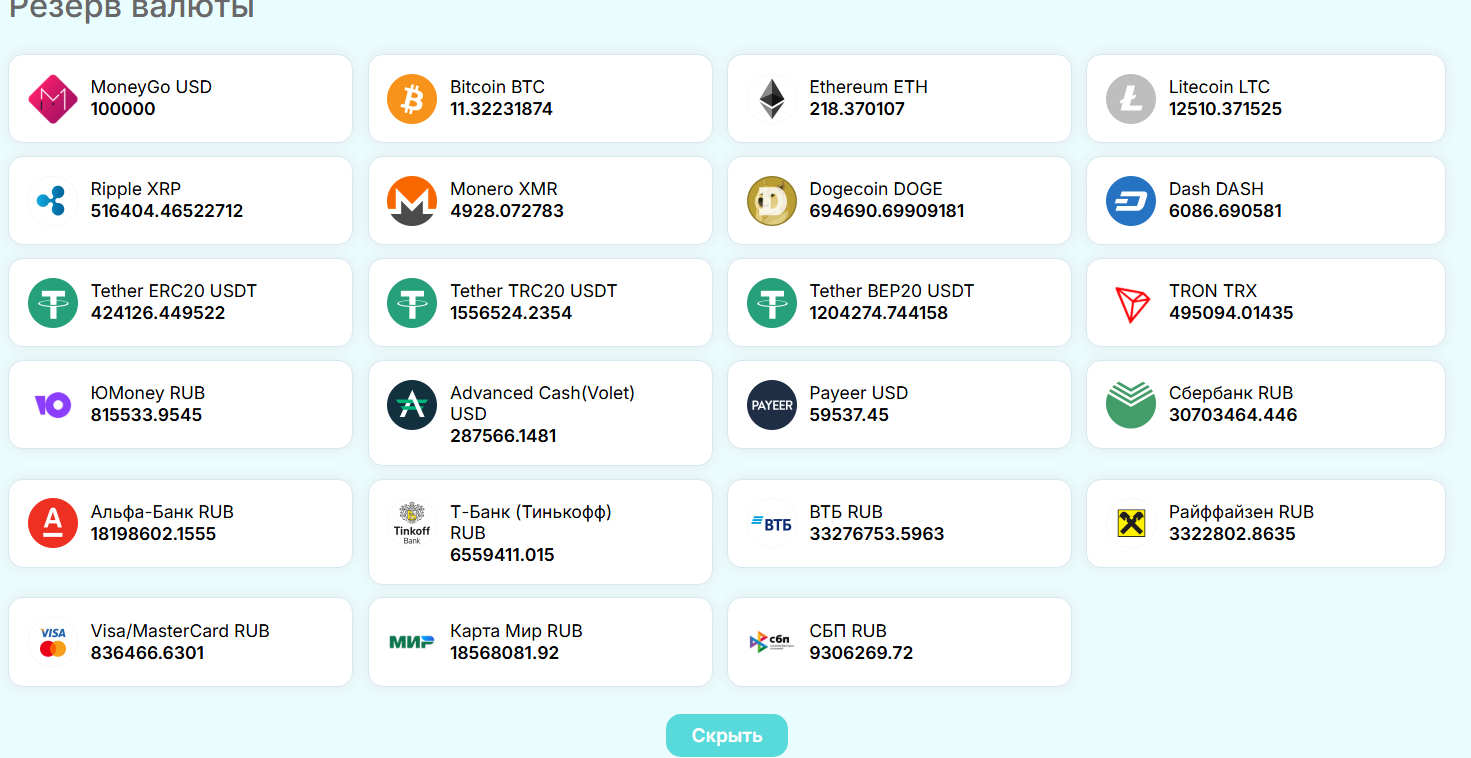The width and height of the screenshot is (1471, 758).
Task: Select the Dogecoin DOGE logo
Action: (x=771, y=200)
